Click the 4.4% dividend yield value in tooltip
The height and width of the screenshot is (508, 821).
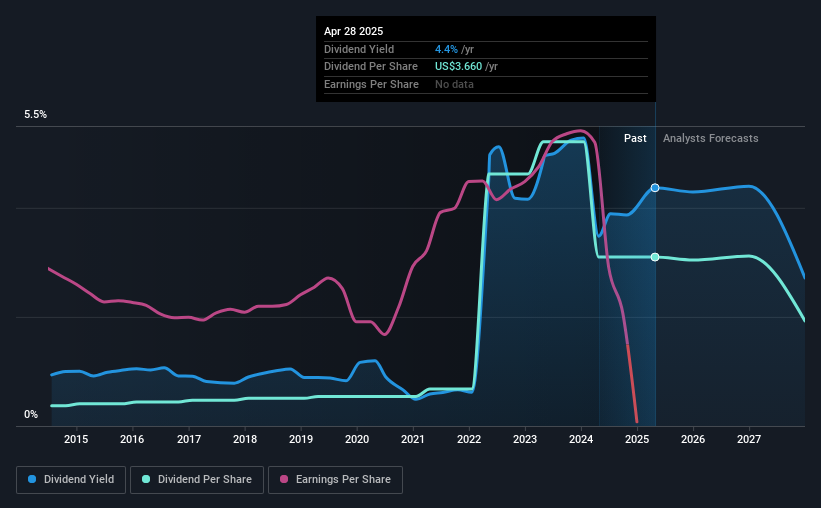pyautogui.click(x=446, y=49)
